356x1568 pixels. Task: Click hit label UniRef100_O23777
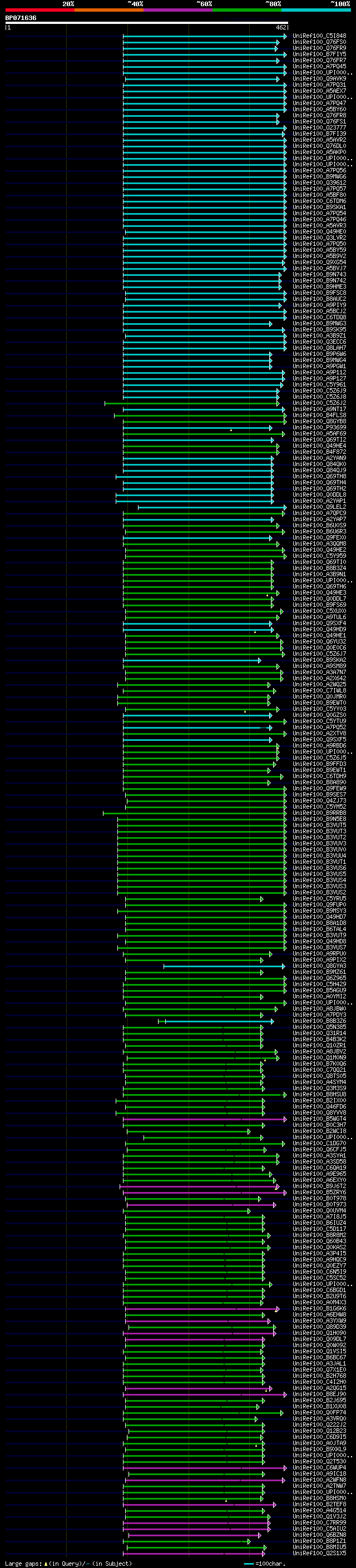(x=319, y=128)
